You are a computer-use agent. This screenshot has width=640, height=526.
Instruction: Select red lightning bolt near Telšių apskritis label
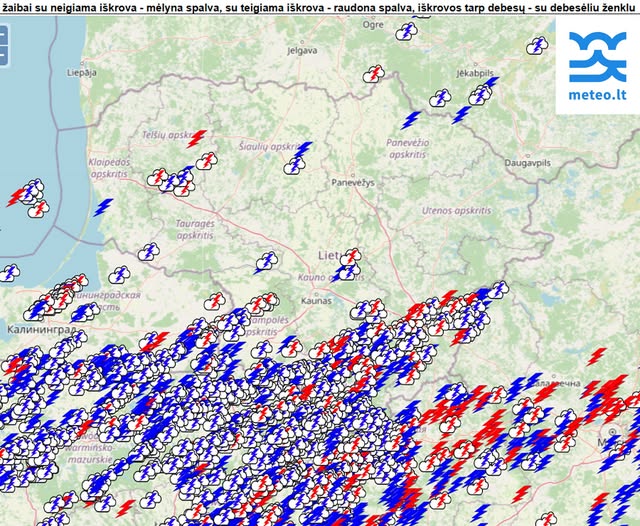tap(197, 138)
